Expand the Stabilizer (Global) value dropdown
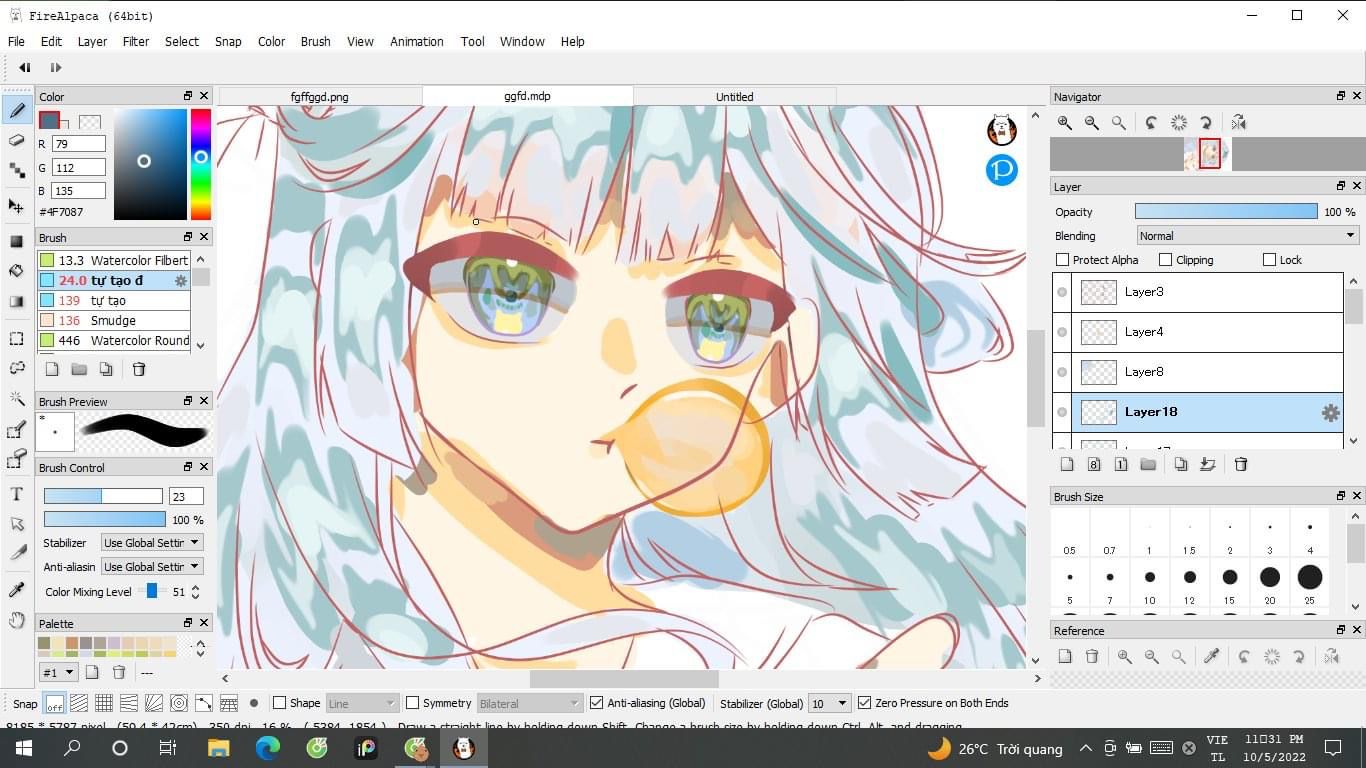This screenshot has height=768, width=1366. click(x=829, y=703)
